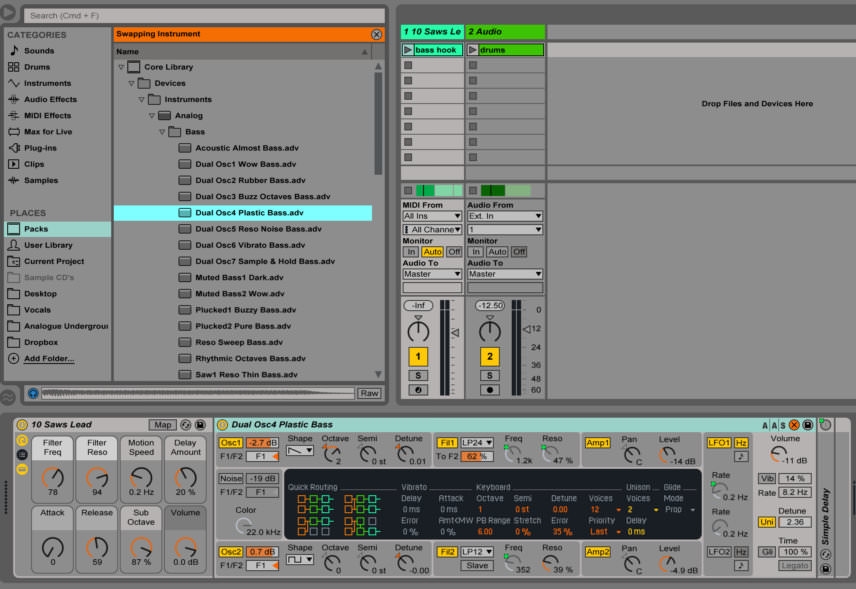Collapse the Core Library folder
Screen dimensions: 856x589
tap(121, 67)
